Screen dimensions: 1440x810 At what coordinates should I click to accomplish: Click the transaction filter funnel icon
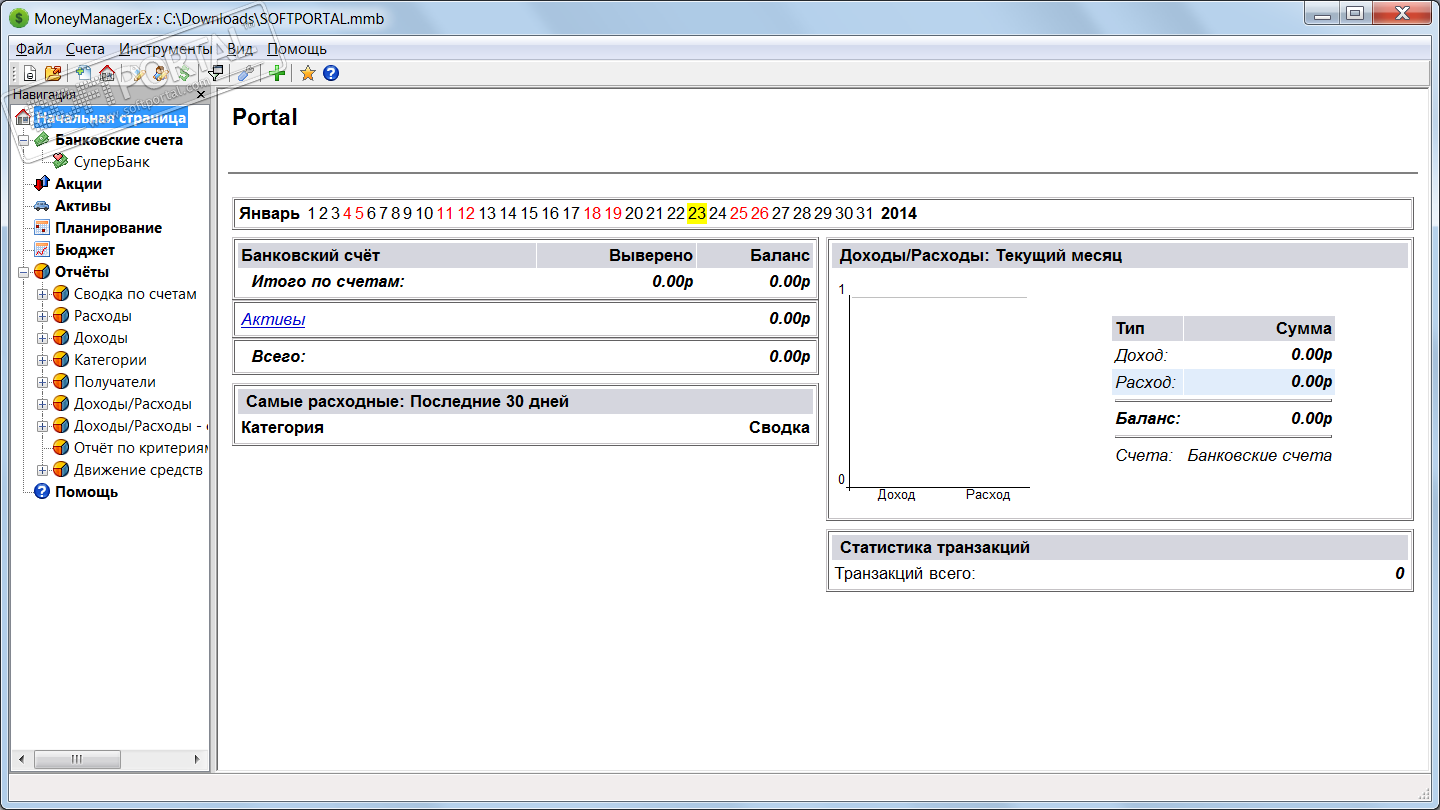214,73
